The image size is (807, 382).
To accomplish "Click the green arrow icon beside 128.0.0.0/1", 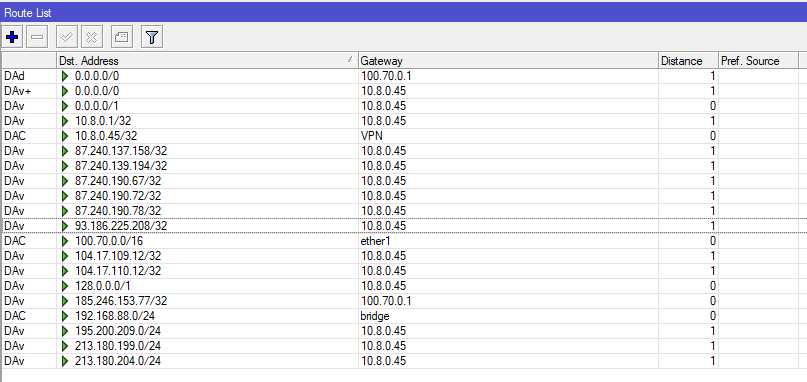I will coord(65,285).
